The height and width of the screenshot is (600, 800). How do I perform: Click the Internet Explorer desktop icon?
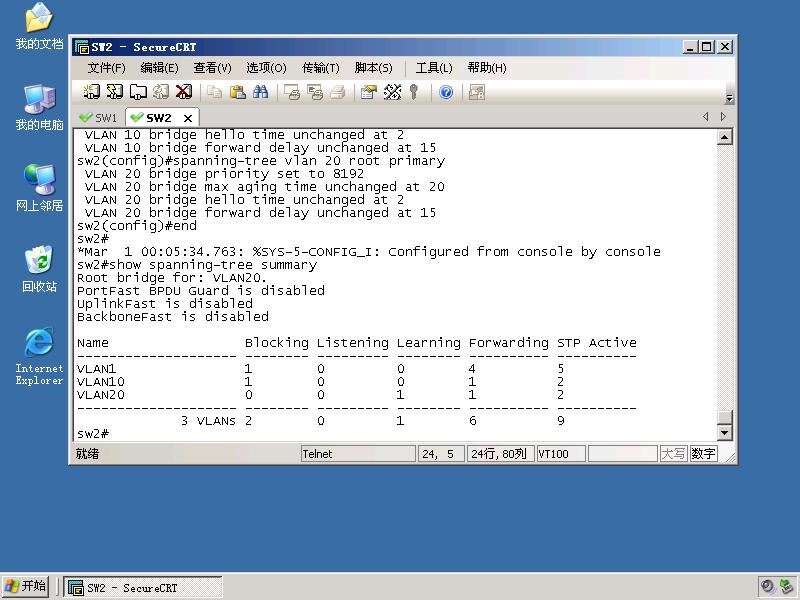pyautogui.click(x=39, y=356)
